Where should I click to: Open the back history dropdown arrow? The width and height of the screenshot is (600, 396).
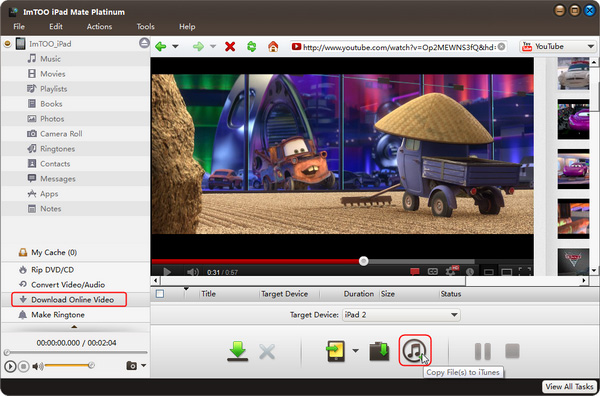pos(175,47)
